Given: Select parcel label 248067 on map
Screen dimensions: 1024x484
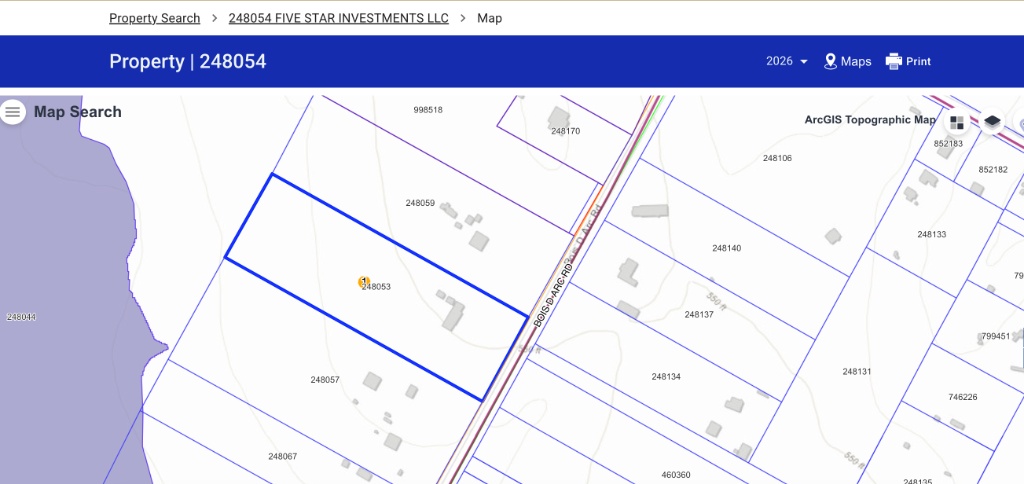Looking at the screenshot, I should click(282, 457).
